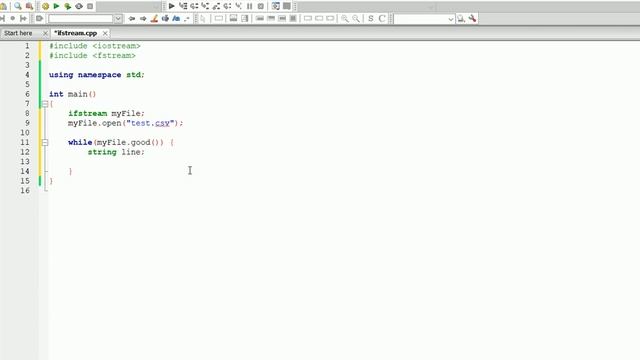This screenshot has width=640, height=360.
Task: Click the Step into instruction icon
Action: pos(238,6)
